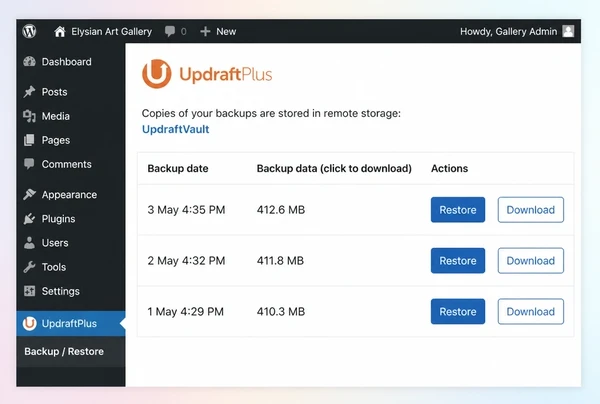The image size is (600, 404).
Task: Restore the 3 May 4:35 PM backup
Action: coord(458,210)
